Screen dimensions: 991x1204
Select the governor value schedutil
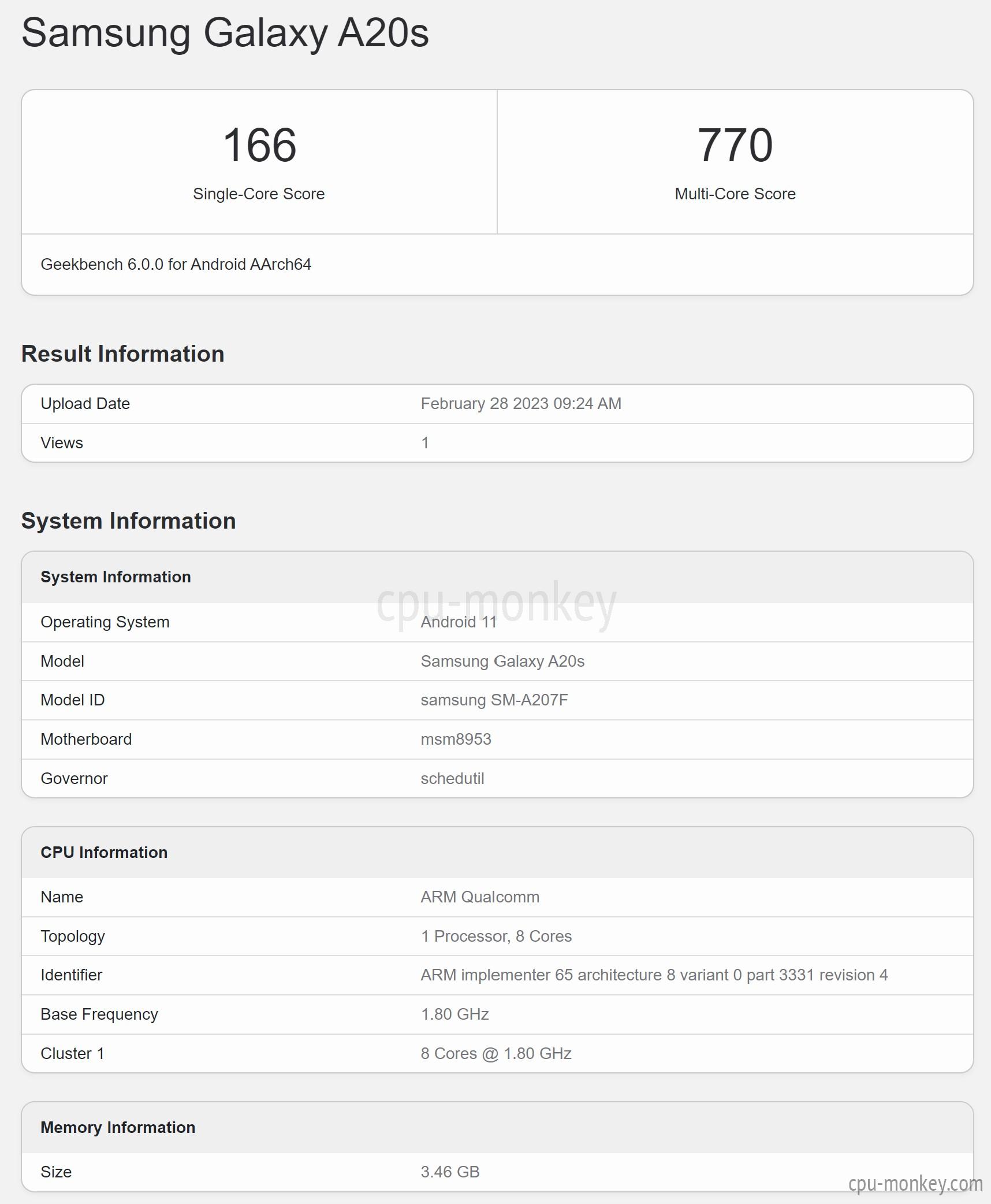click(452, 779)
